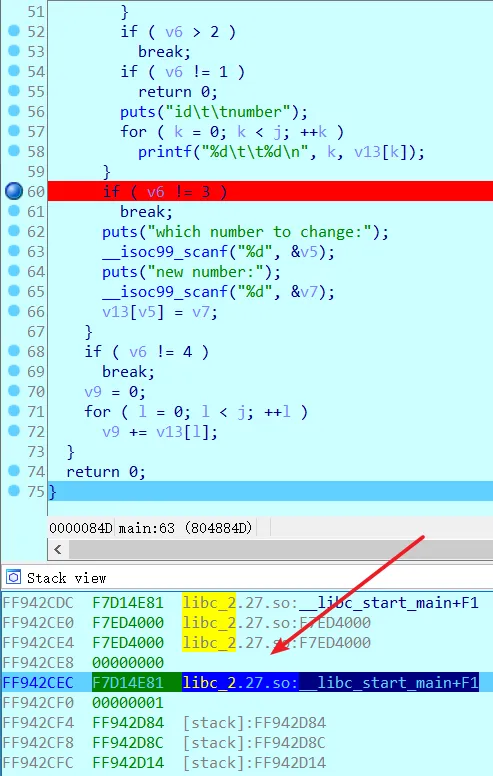Select the Stack view tab title
This screenshot has height=776, width=493.
(66, 578)
